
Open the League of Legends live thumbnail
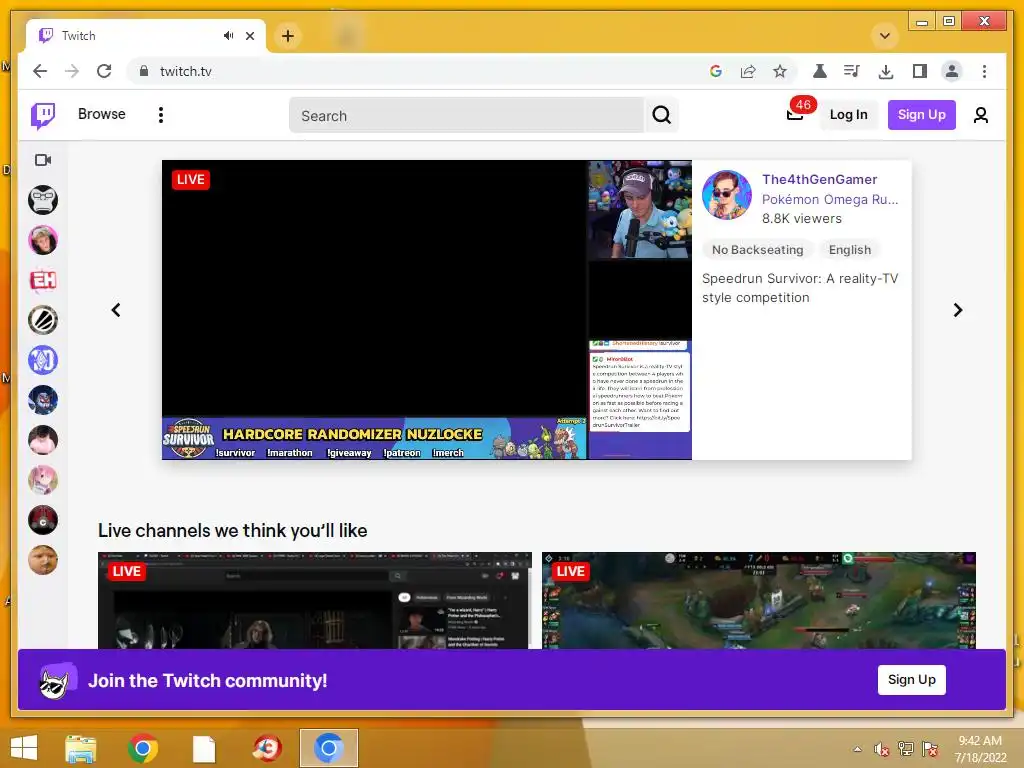click(759, 601)
